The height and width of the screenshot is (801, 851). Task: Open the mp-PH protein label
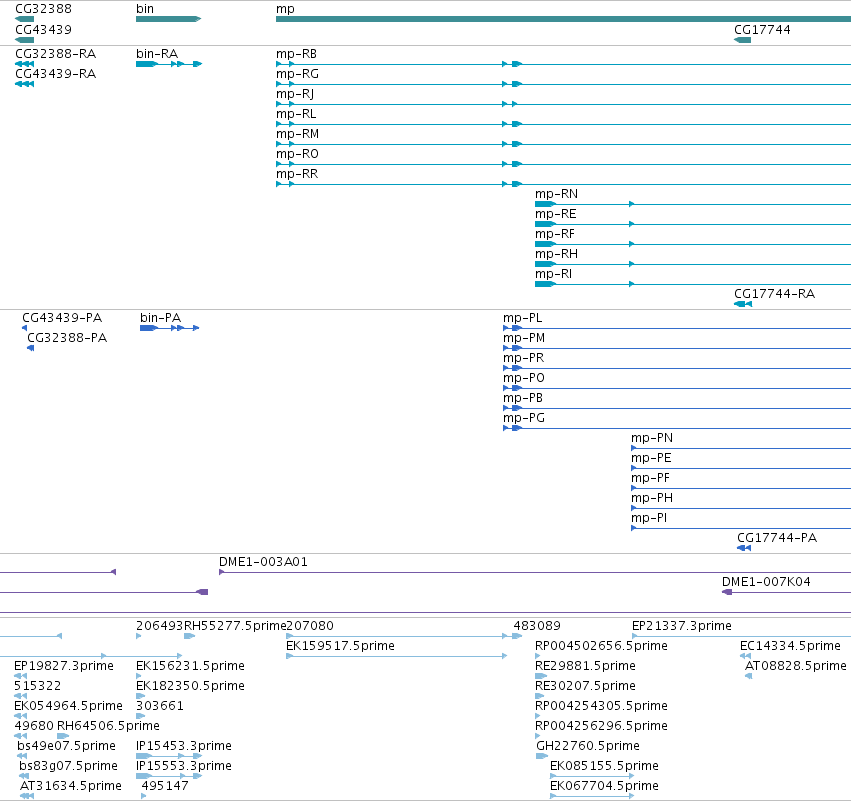click(652, 498)
